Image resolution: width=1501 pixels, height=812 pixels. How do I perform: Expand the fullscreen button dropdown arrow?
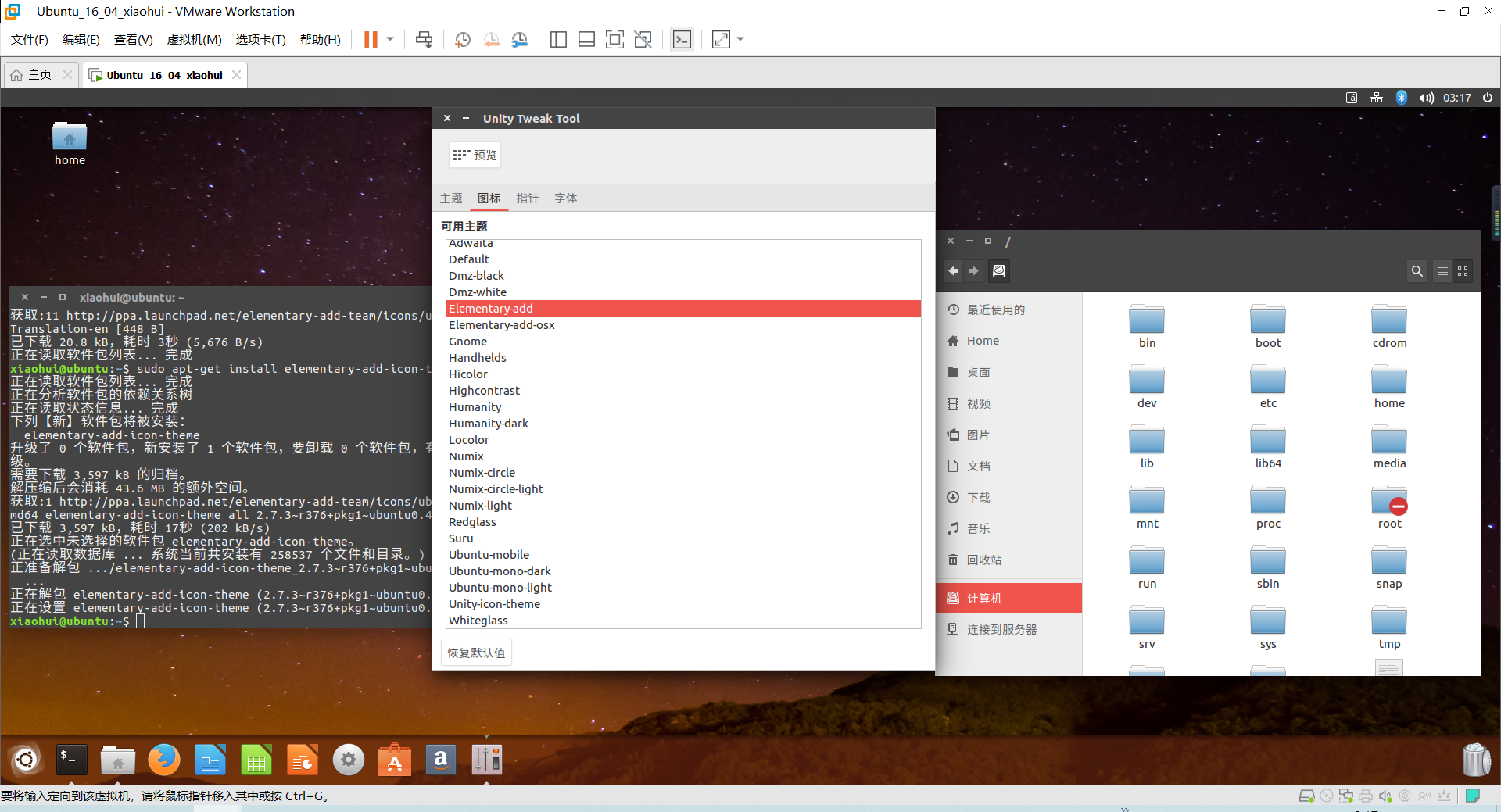point(739,39)
